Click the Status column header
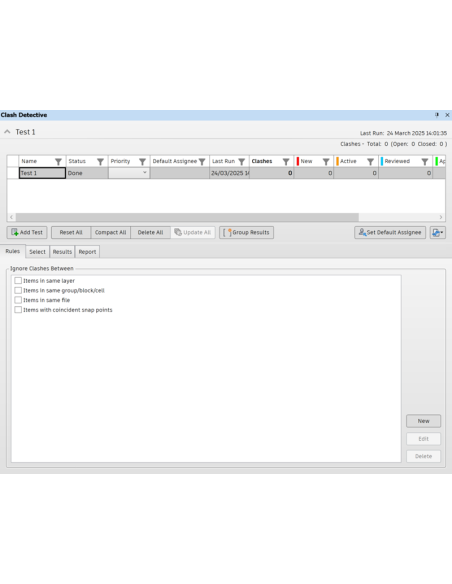452x584 pixels. (87, 161)
